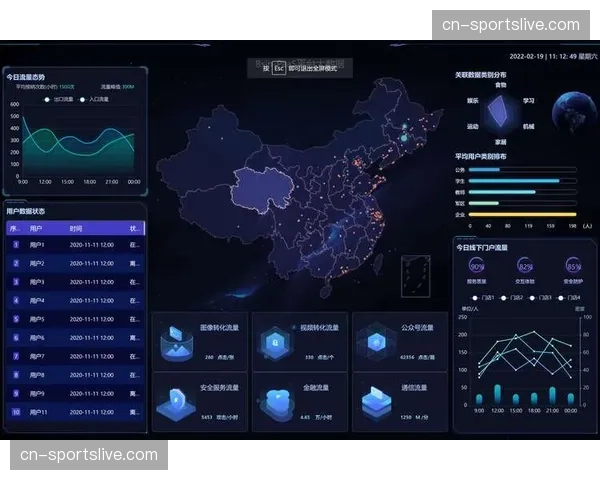Click the 90% circular gauge

point(477,267)
